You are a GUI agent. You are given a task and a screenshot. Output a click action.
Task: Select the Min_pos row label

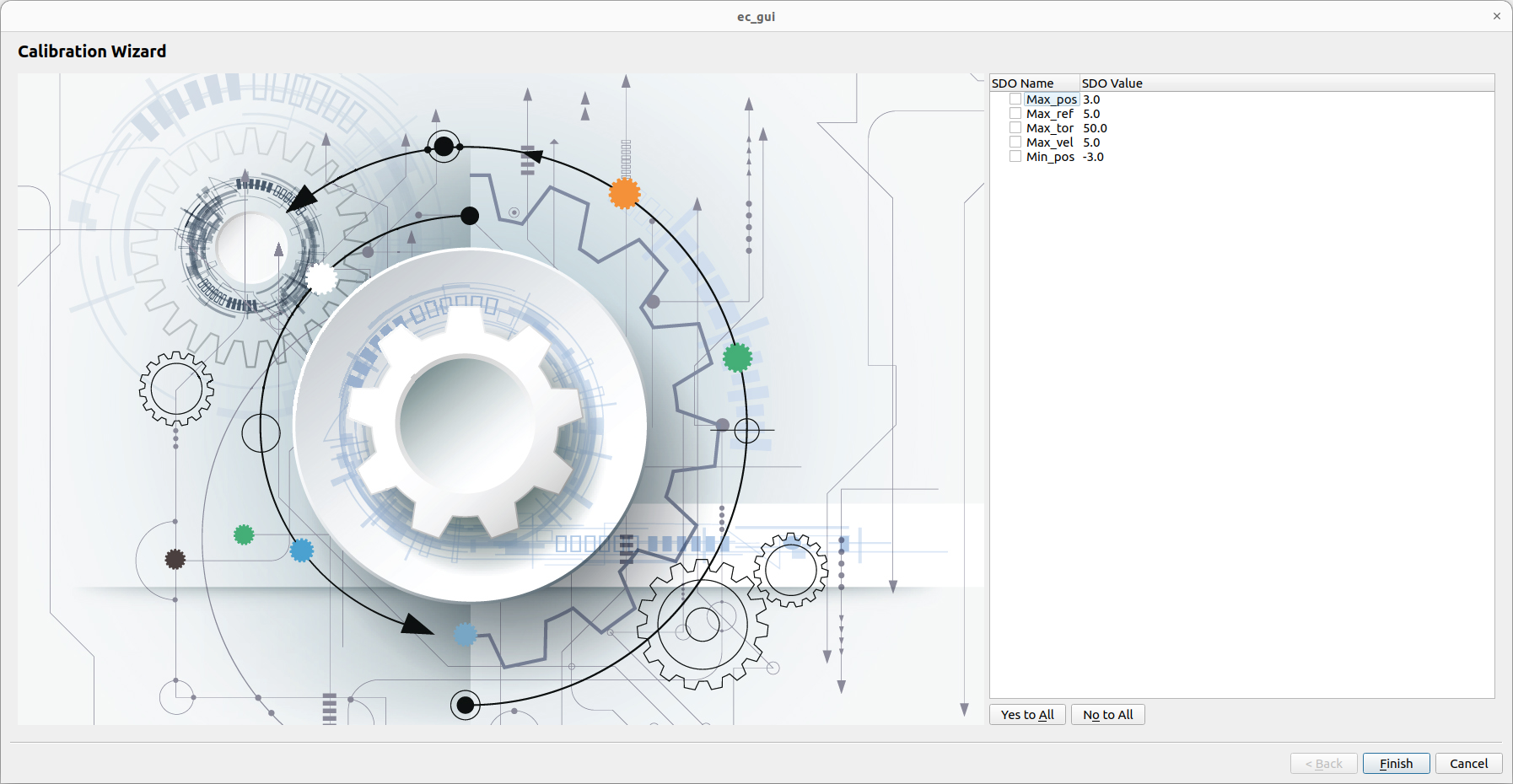click(1051, 157)
